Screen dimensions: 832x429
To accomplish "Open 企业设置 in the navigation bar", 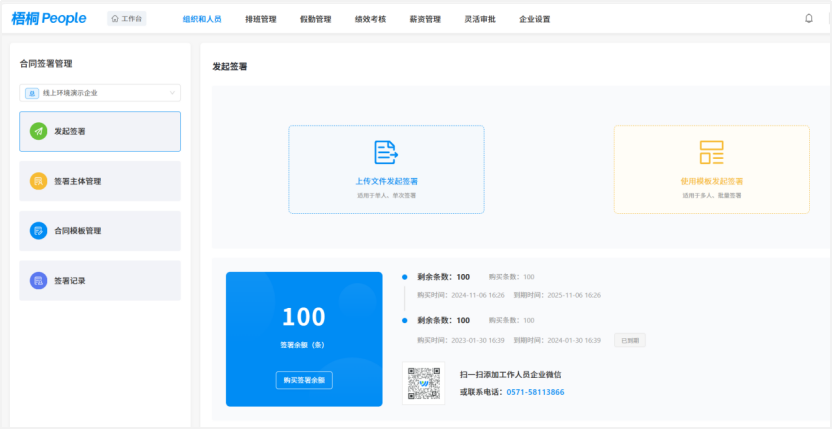I will click(535, 19).
